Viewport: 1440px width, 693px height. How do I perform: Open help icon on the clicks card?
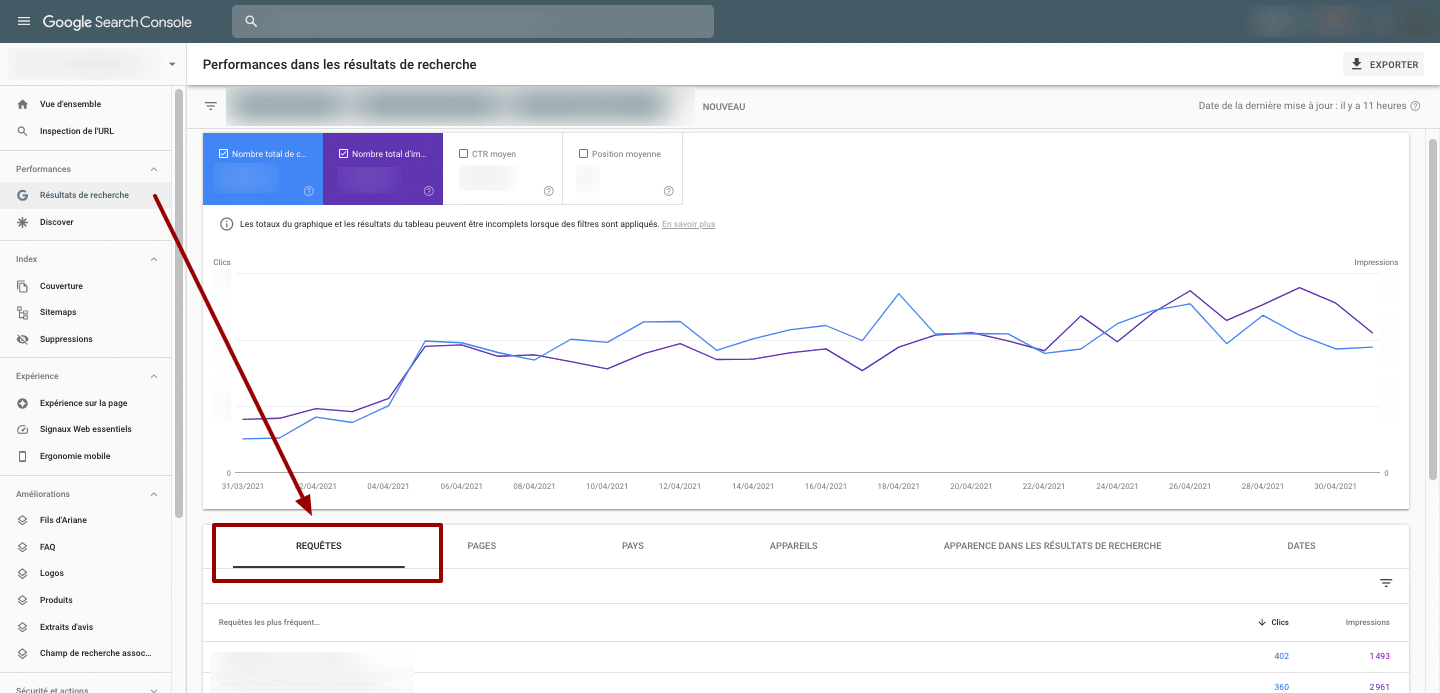pos(309,191)
